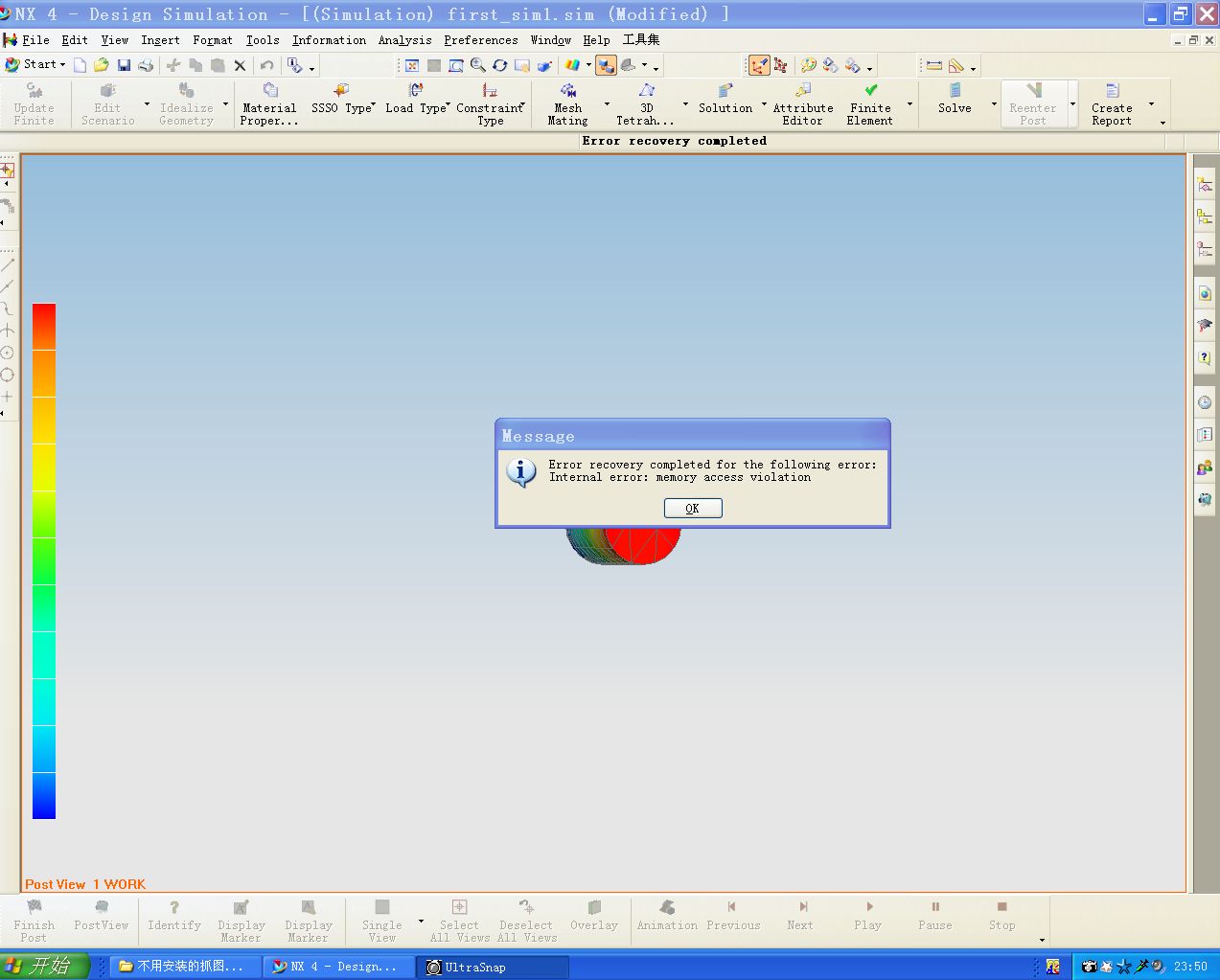The image size is (1220, 980).
Task: Click the Open folder icon
Action: pyautogui.click(x=102, y=65)
